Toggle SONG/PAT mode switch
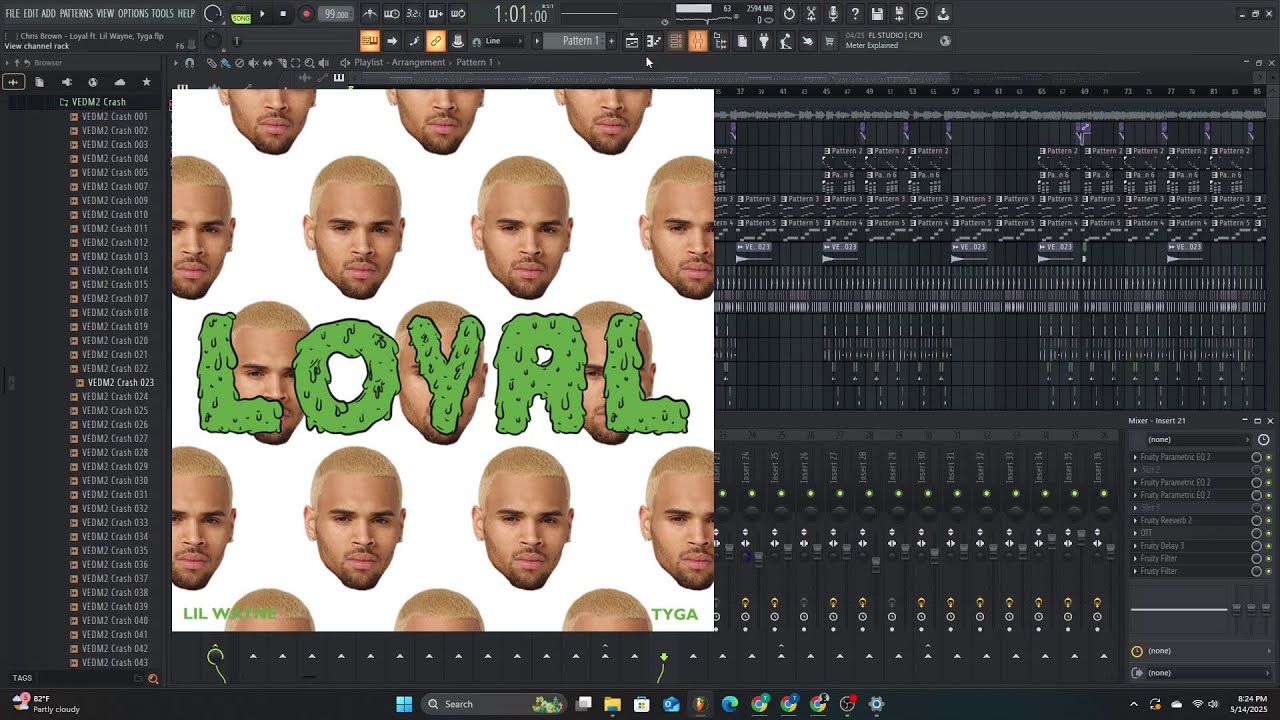Image resolution: width=1280 pixels, height=720 pixels. tap(241, 15)
